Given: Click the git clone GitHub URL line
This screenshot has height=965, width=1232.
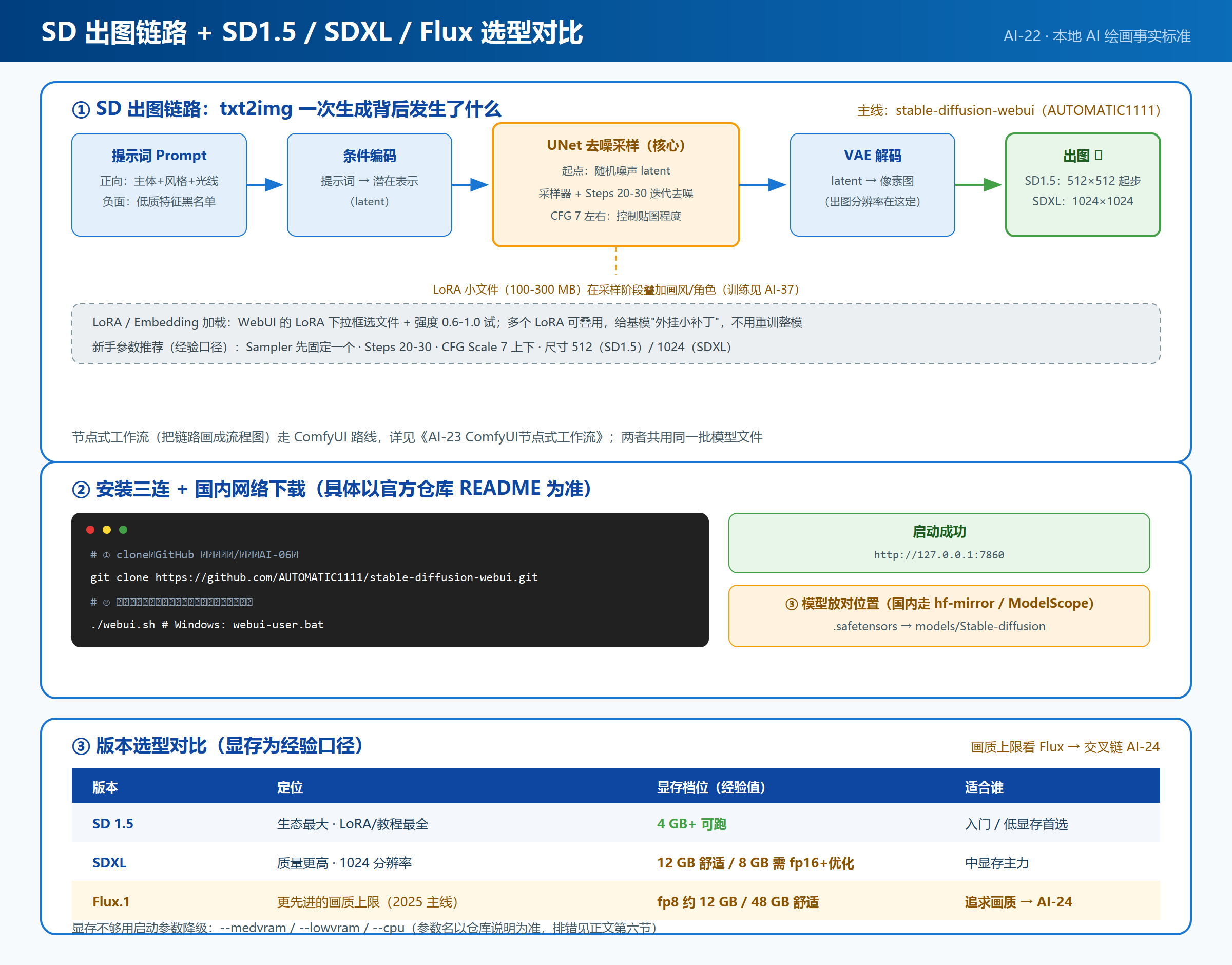Looking at the screenshot, I should (x=314, y=577).
